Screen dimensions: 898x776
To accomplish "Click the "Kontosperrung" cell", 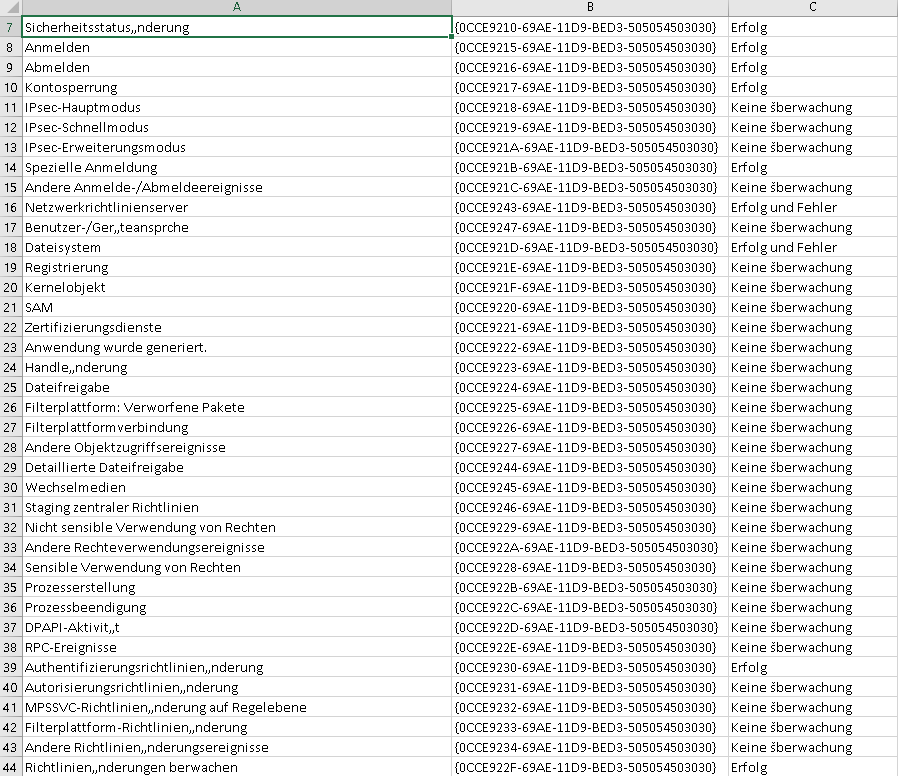I will click(71, 87).
